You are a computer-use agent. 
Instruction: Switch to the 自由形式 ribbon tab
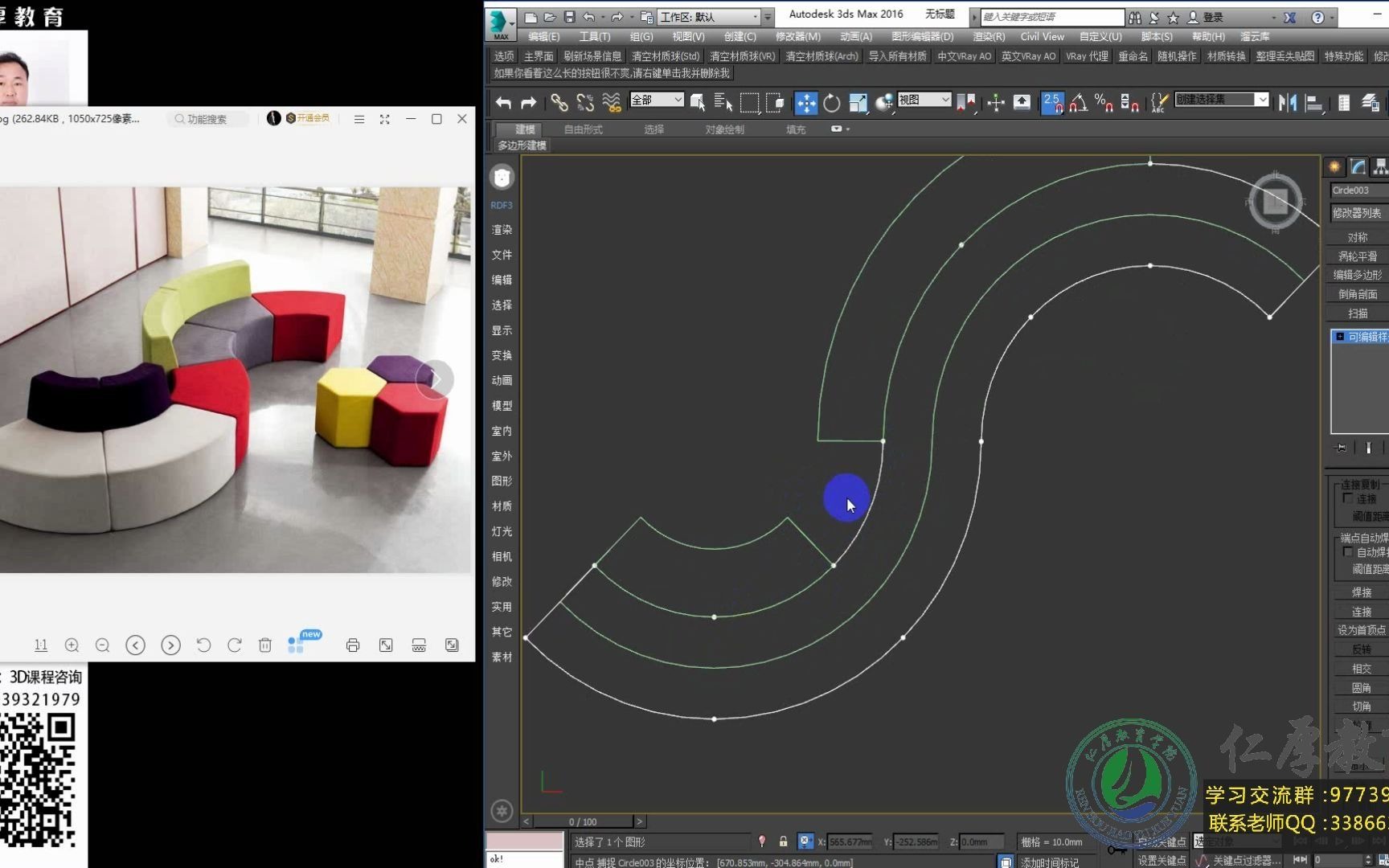pyautogui.click(x=582, y=129)
